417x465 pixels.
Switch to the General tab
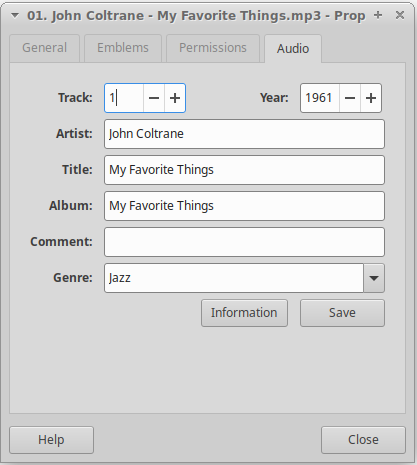point(45,48)
